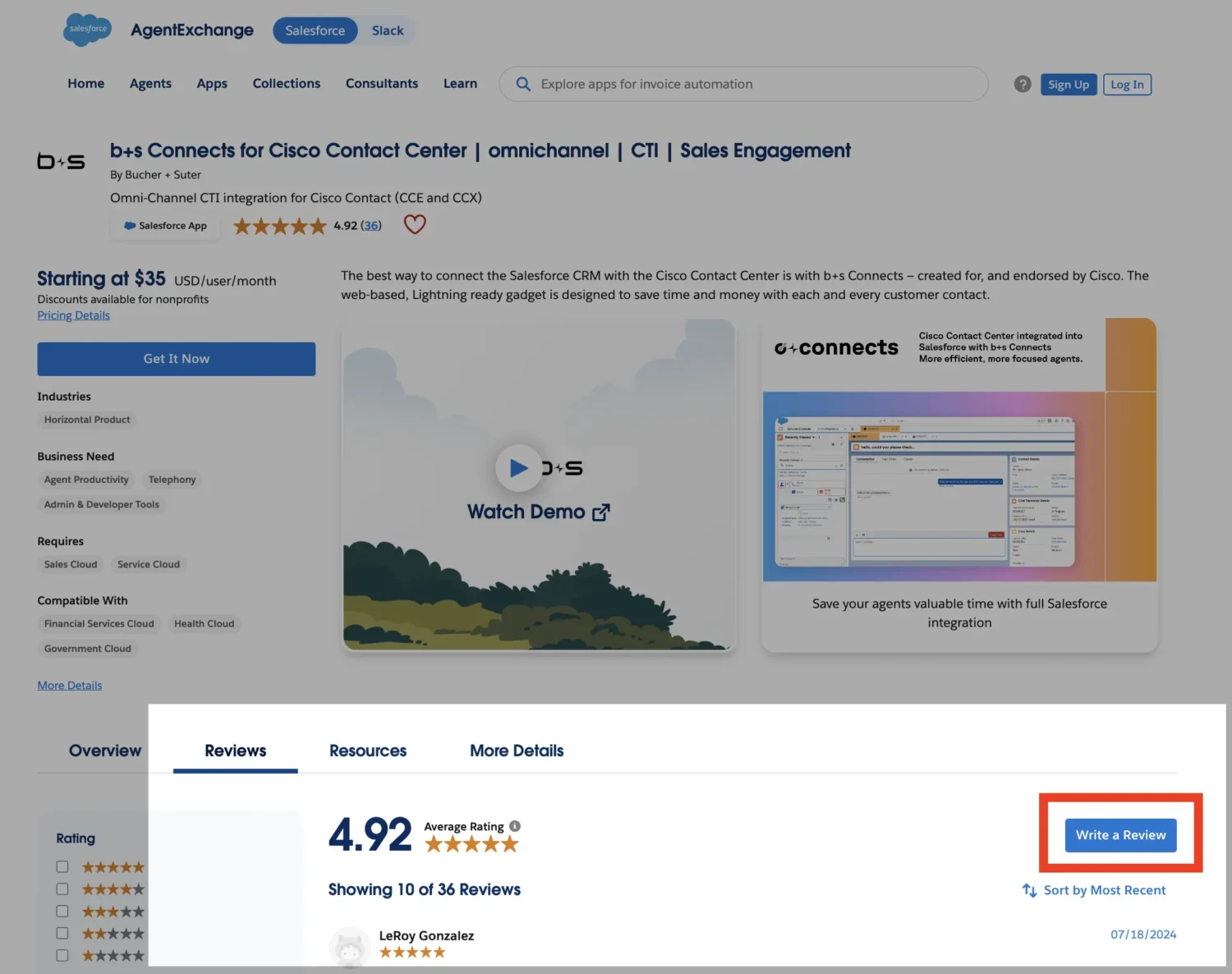Screen dimensions: 1232x974
Task: Open the Agents menu item
Action: (x=150, y=84)
